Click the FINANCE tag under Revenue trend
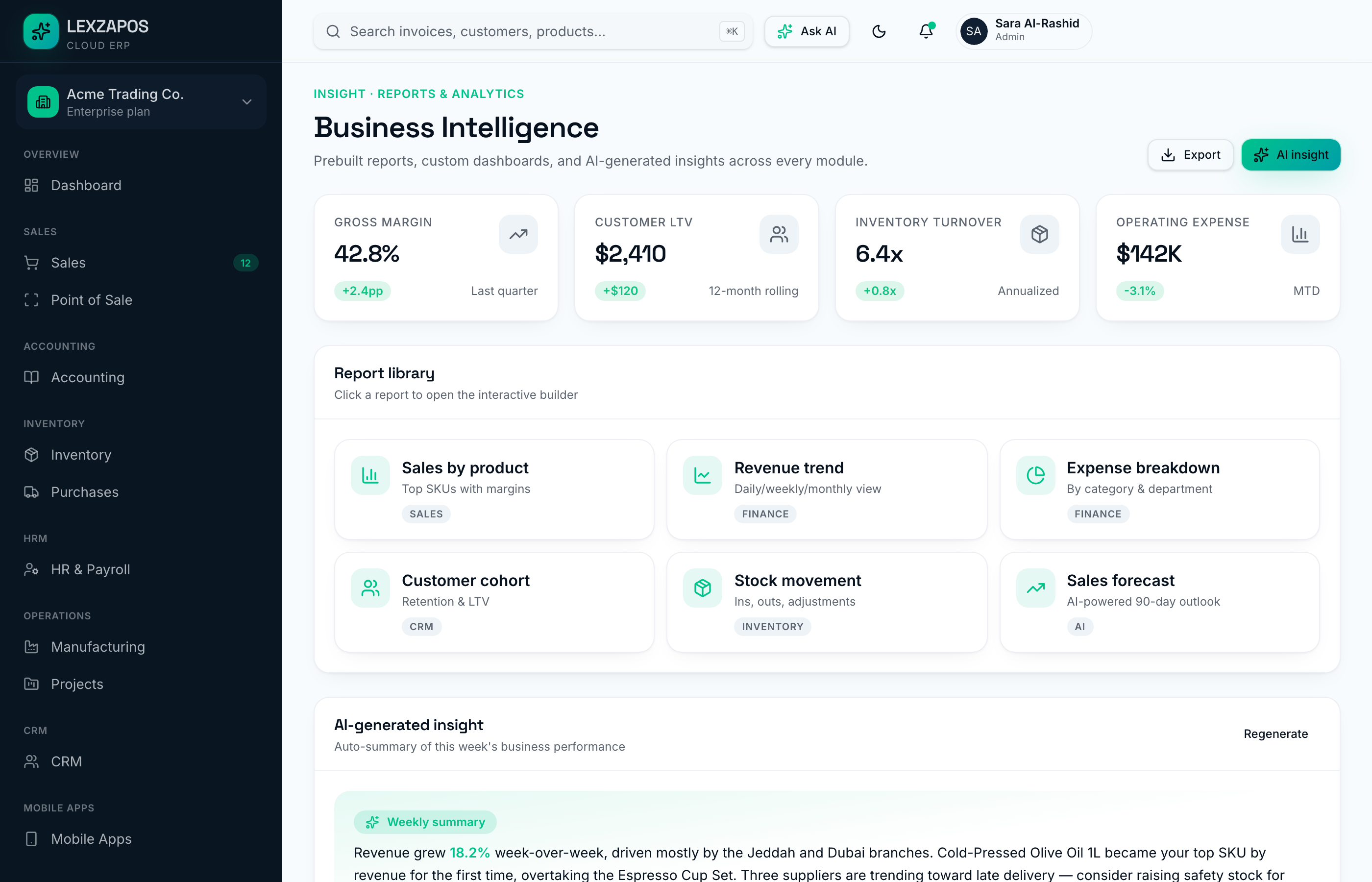This screenshot has width=1372, height=882. [765, 514]
